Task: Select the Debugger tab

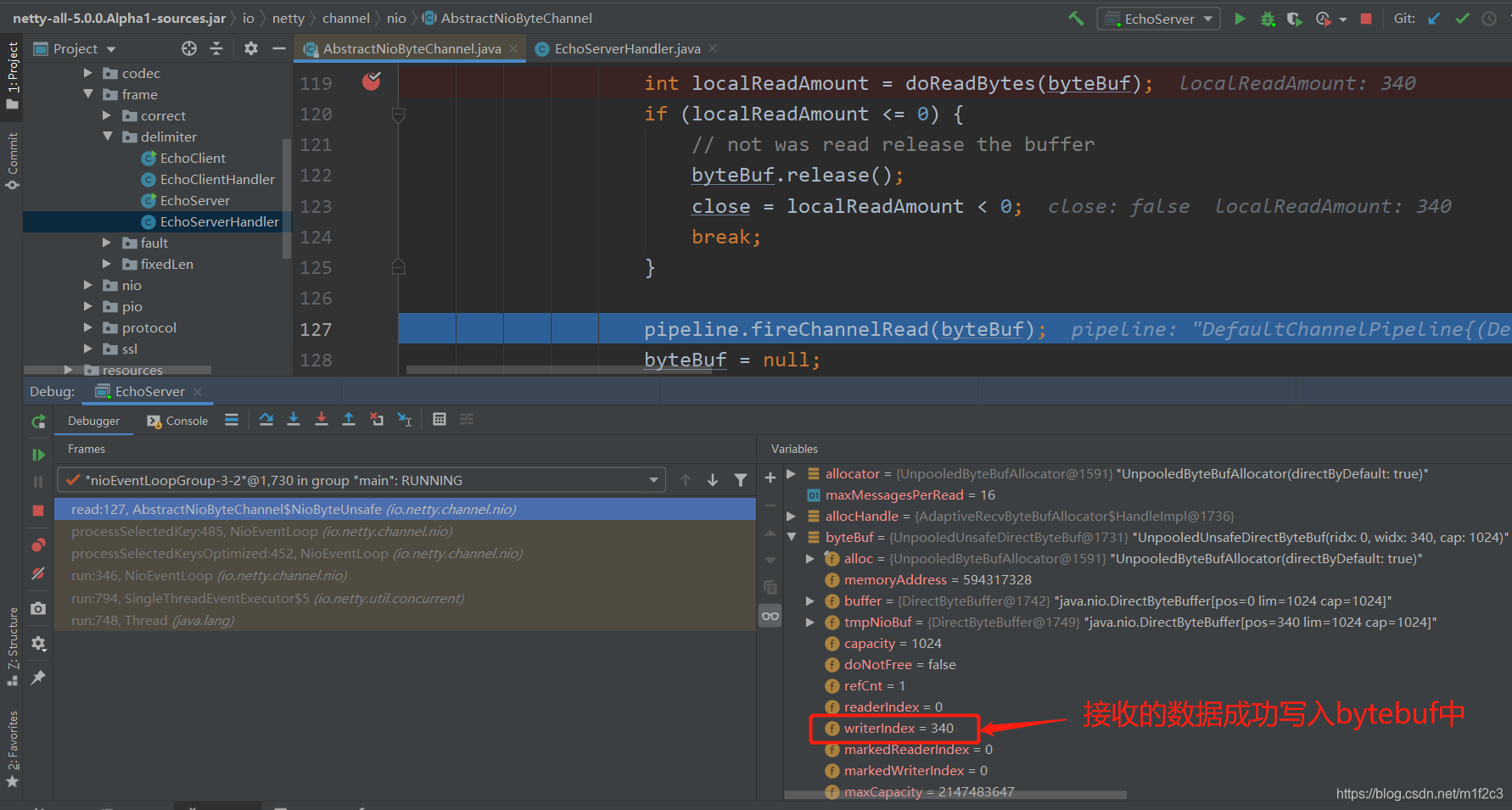Action: coord(93,421)
